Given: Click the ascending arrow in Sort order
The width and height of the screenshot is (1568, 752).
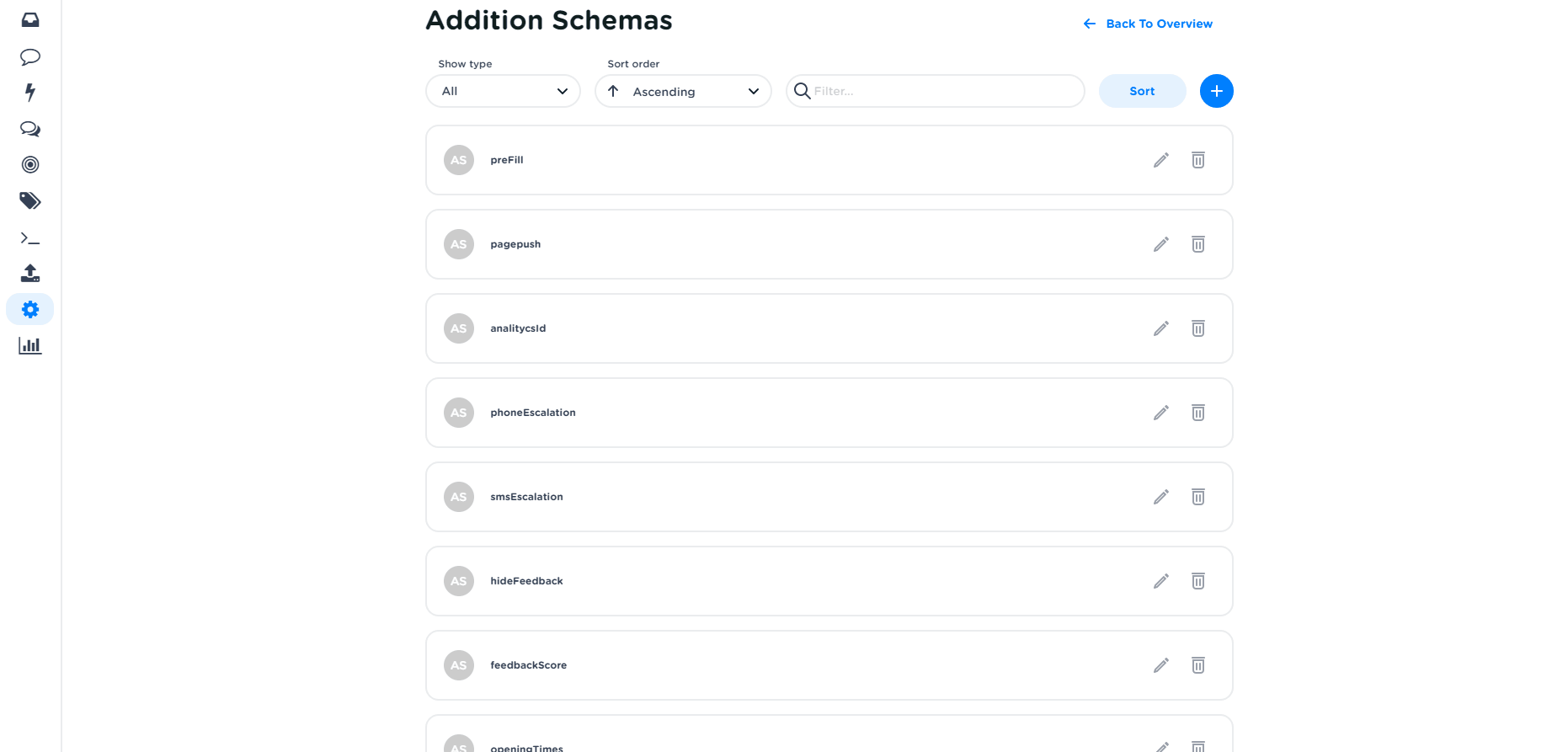Looking at the screenshot, I should pyautogui.click(x=613, y=91).
